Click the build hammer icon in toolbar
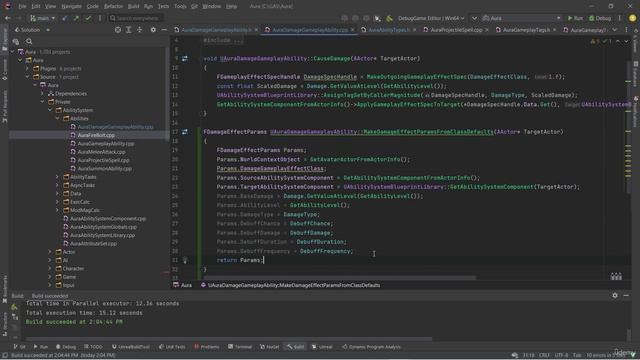 tap(389, 18)
